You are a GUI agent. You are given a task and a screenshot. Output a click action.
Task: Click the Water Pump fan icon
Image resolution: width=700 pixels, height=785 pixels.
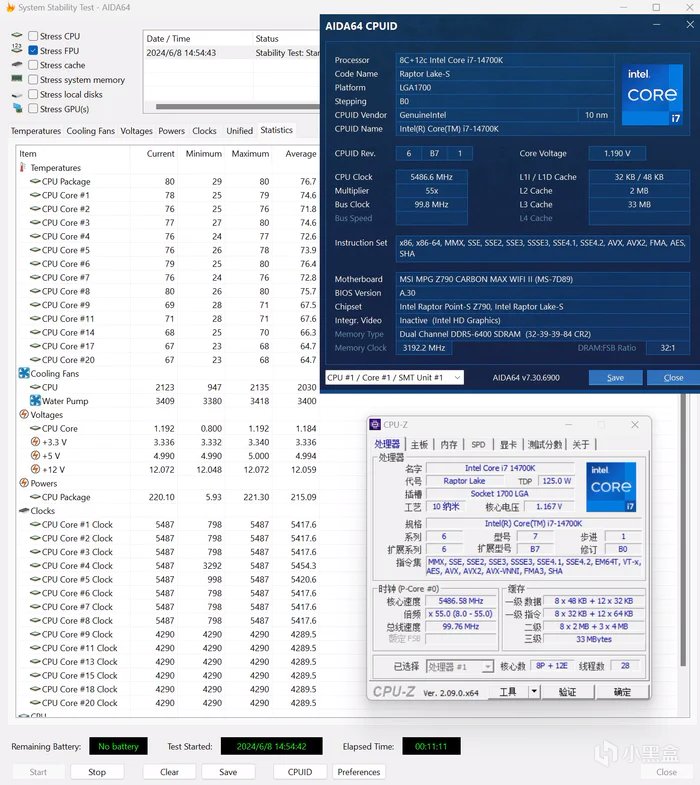35,401
